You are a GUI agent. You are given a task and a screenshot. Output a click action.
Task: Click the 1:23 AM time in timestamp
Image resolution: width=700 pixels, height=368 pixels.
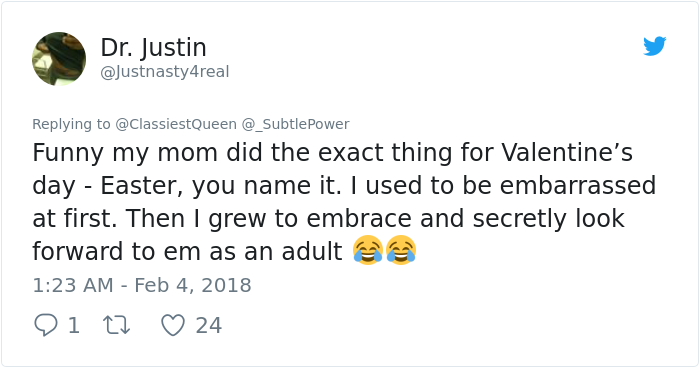click(x=73, y=285)
